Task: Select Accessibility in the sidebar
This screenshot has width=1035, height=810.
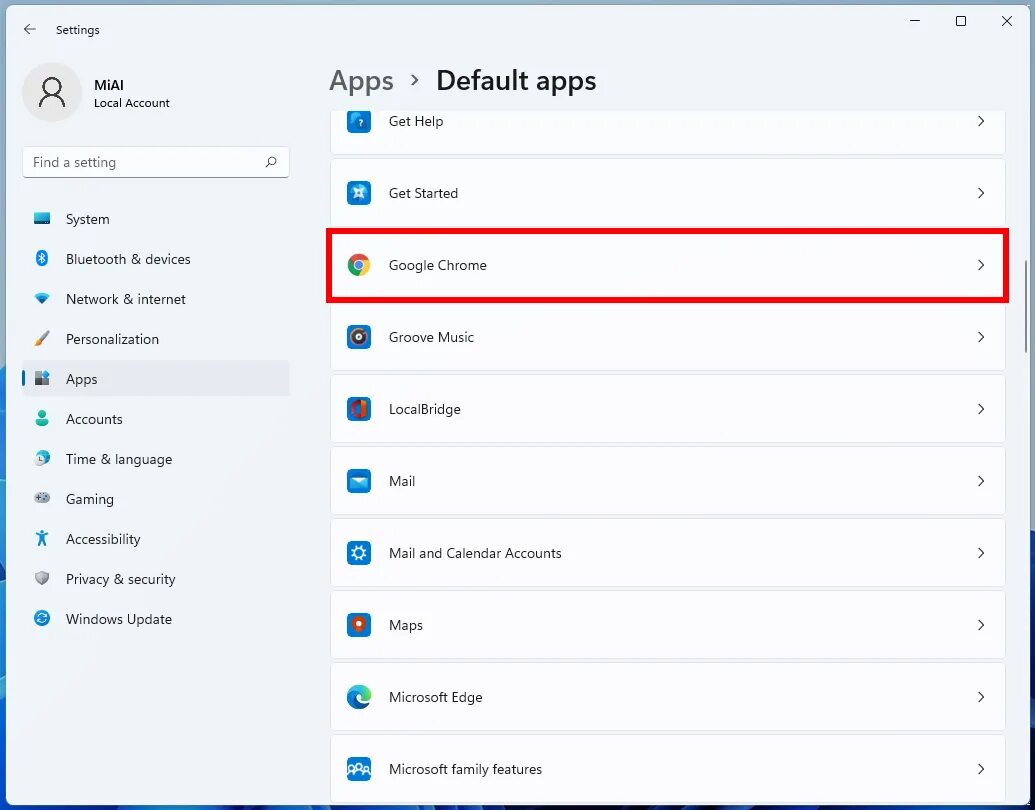Action: tap(156, 539)
